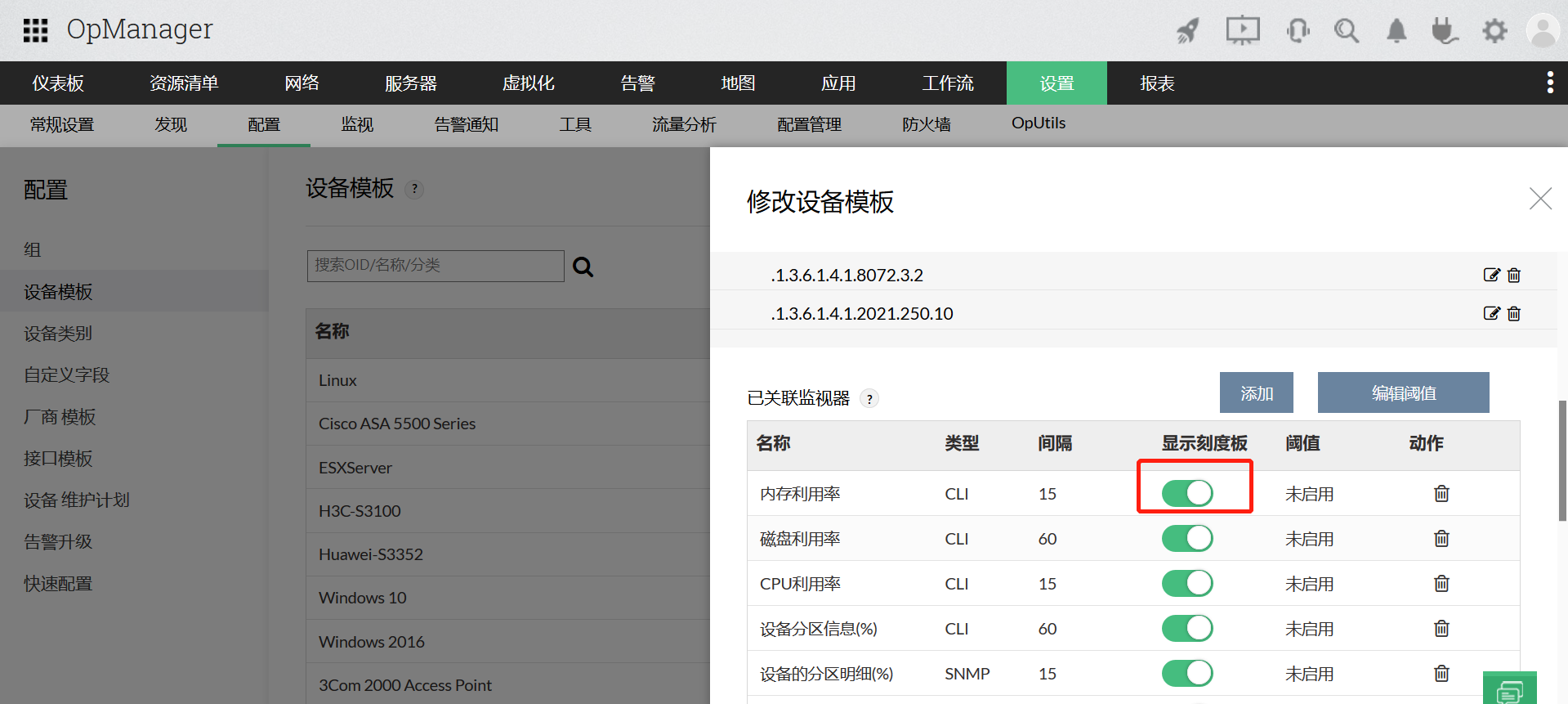Delete the 内存利用率 monitor
Screen dimensions: 1568x704
[x=1441, y=493]
